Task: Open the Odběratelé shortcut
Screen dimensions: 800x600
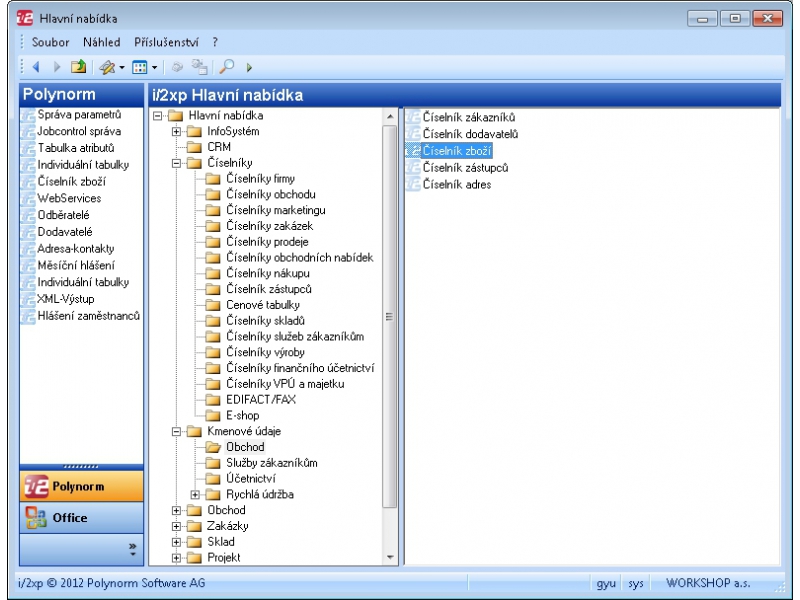Action: [63, 215]
